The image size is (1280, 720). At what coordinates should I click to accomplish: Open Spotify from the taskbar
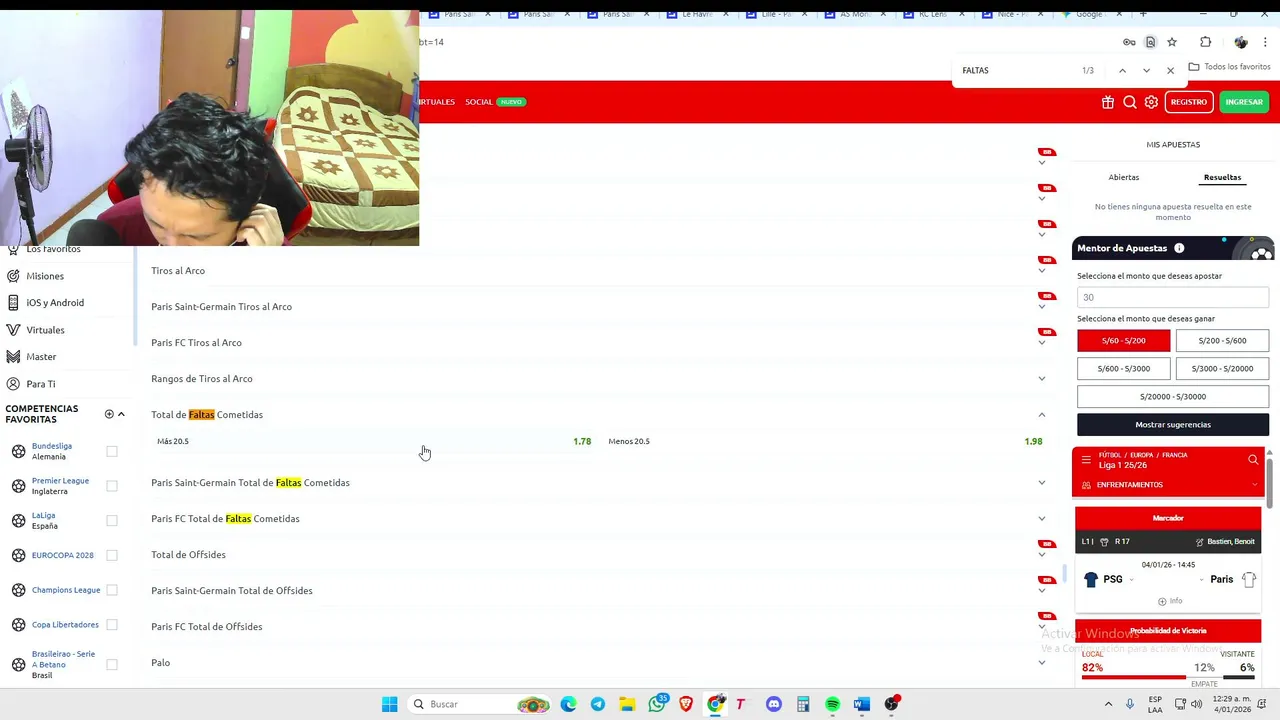[832, 704]
